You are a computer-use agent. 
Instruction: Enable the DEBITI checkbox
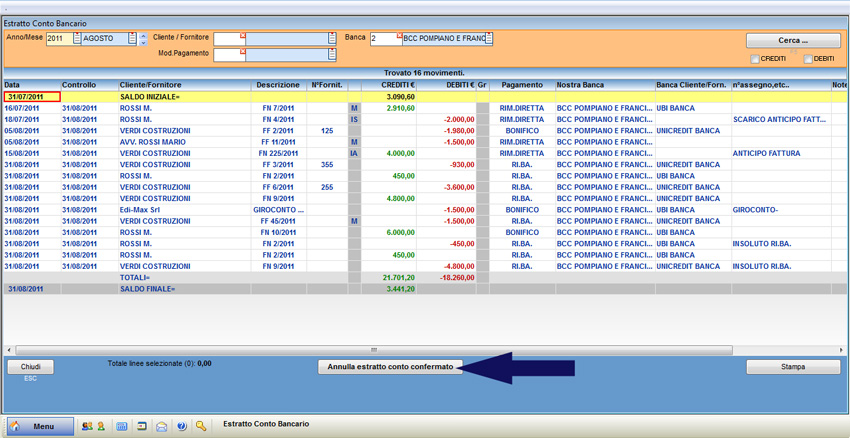tap(808, 59)
